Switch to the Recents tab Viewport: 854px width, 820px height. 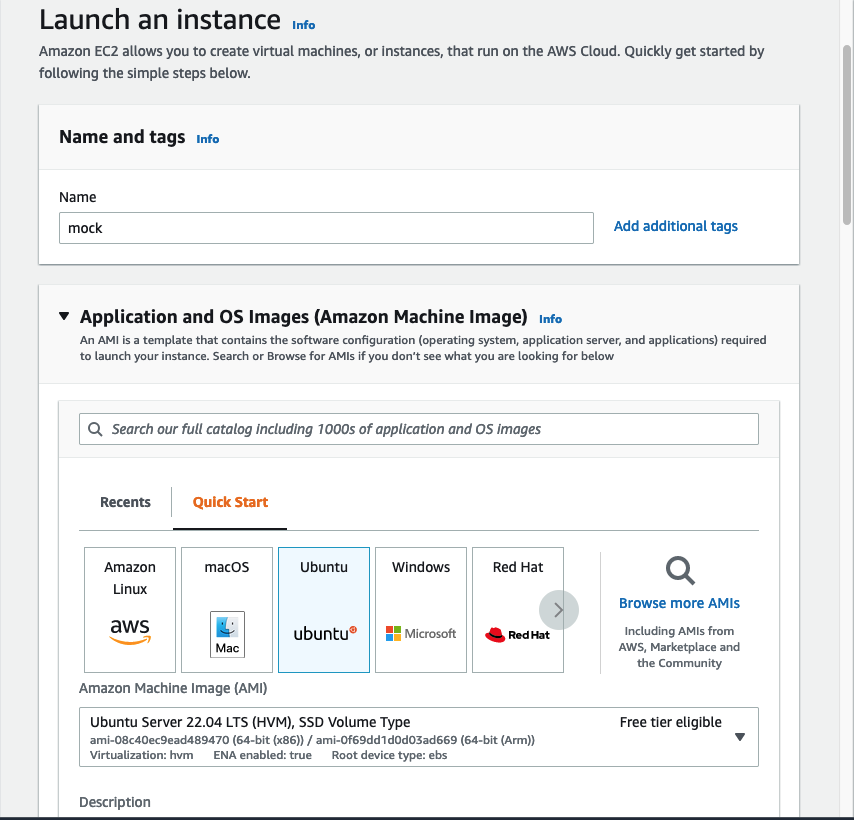125,502
